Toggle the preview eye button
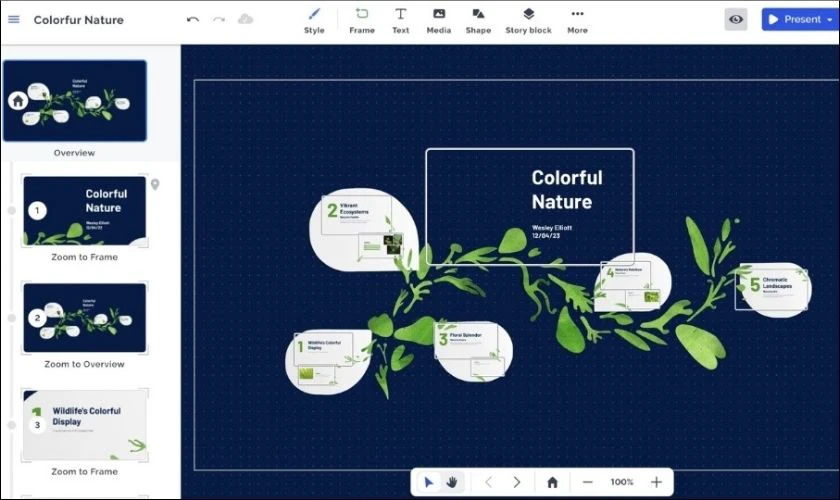Screen dimensions: 840x500 736,19
